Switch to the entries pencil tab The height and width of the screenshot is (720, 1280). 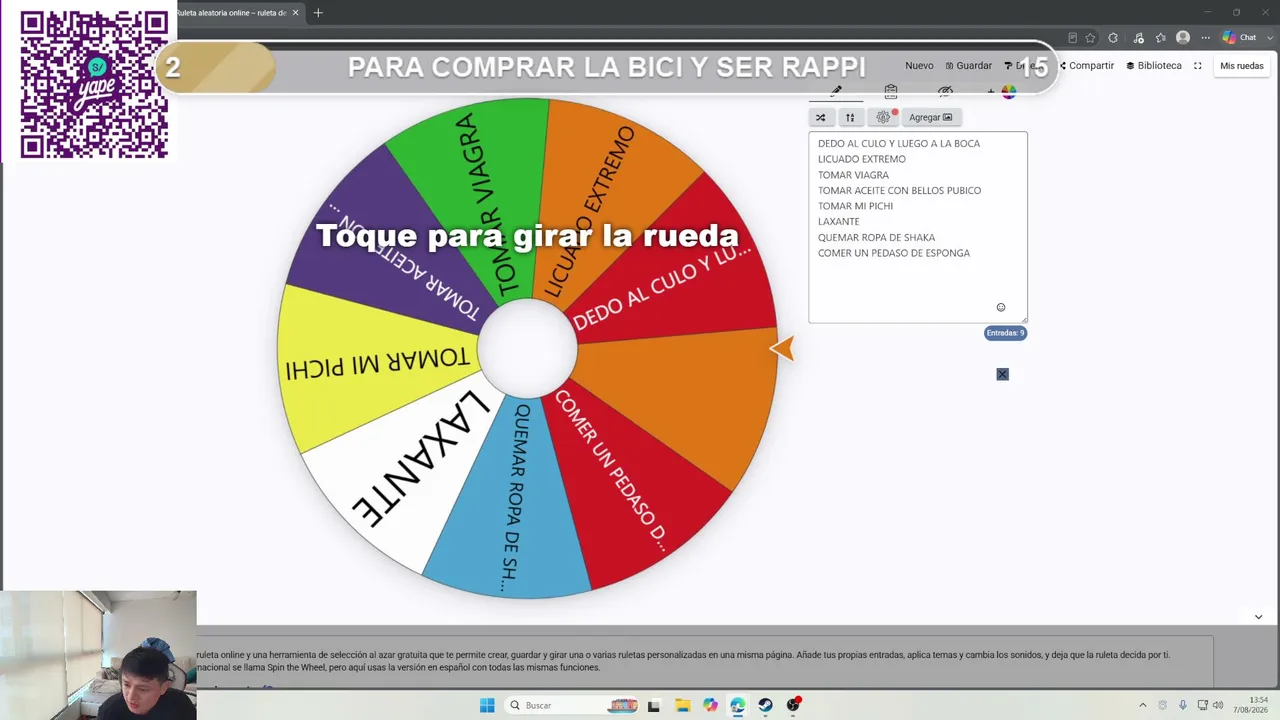tap(836, 91)
